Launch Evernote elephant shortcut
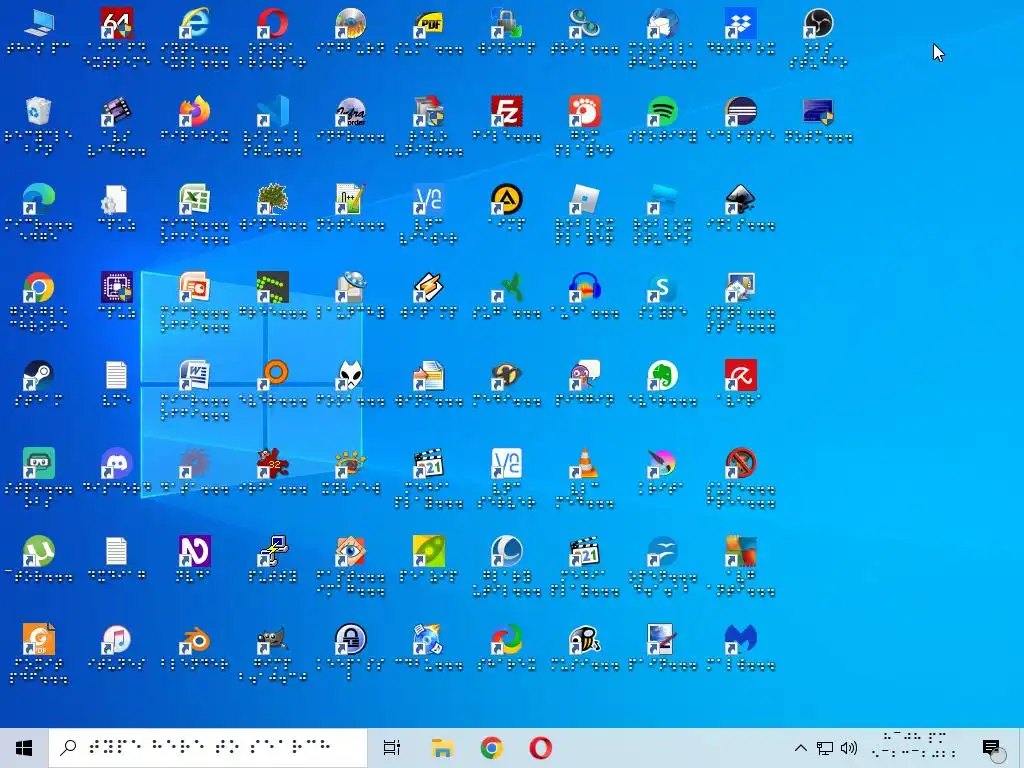Screen dimensions: 1024x768 click(x=662, y=376)
